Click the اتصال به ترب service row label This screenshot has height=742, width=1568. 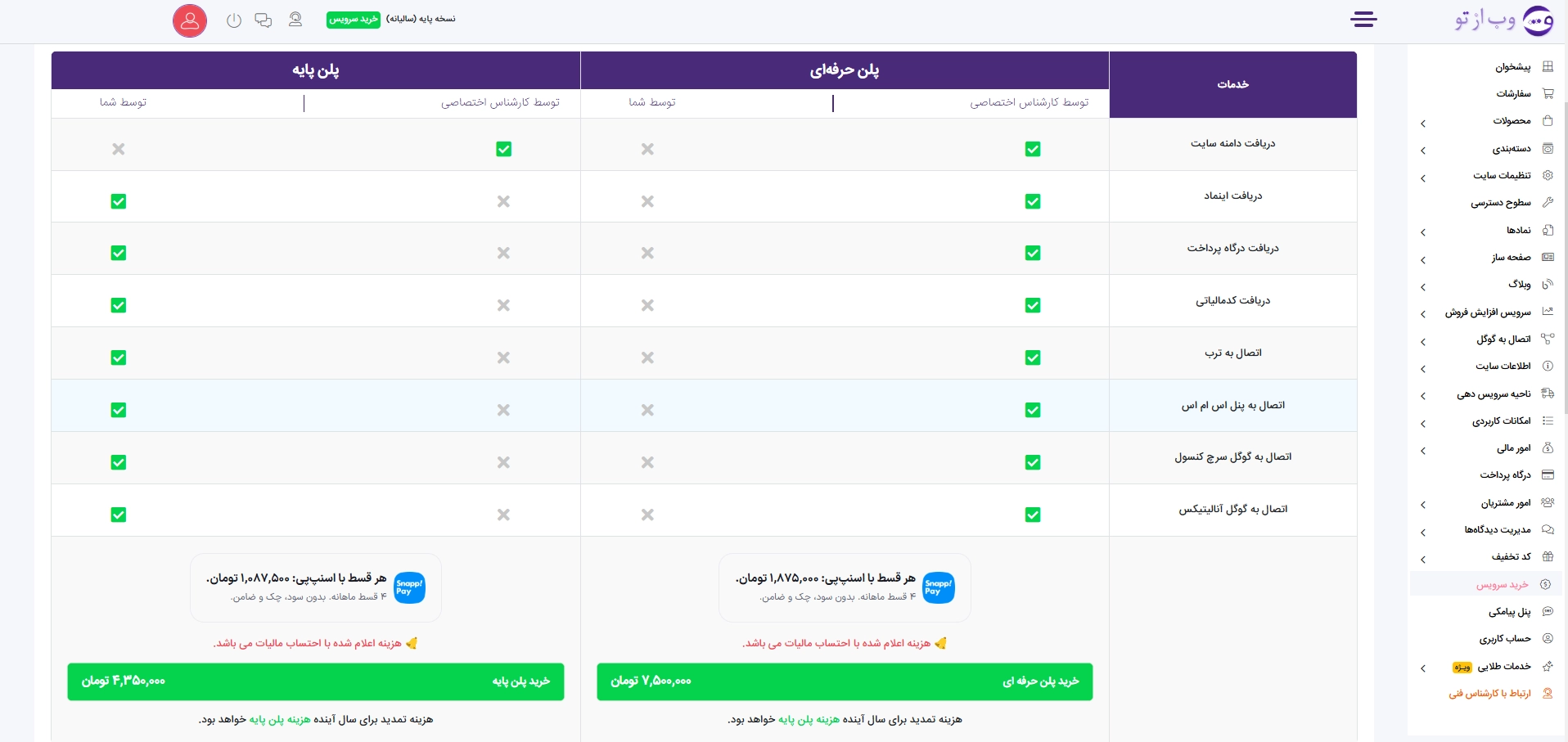point(1233,353)
